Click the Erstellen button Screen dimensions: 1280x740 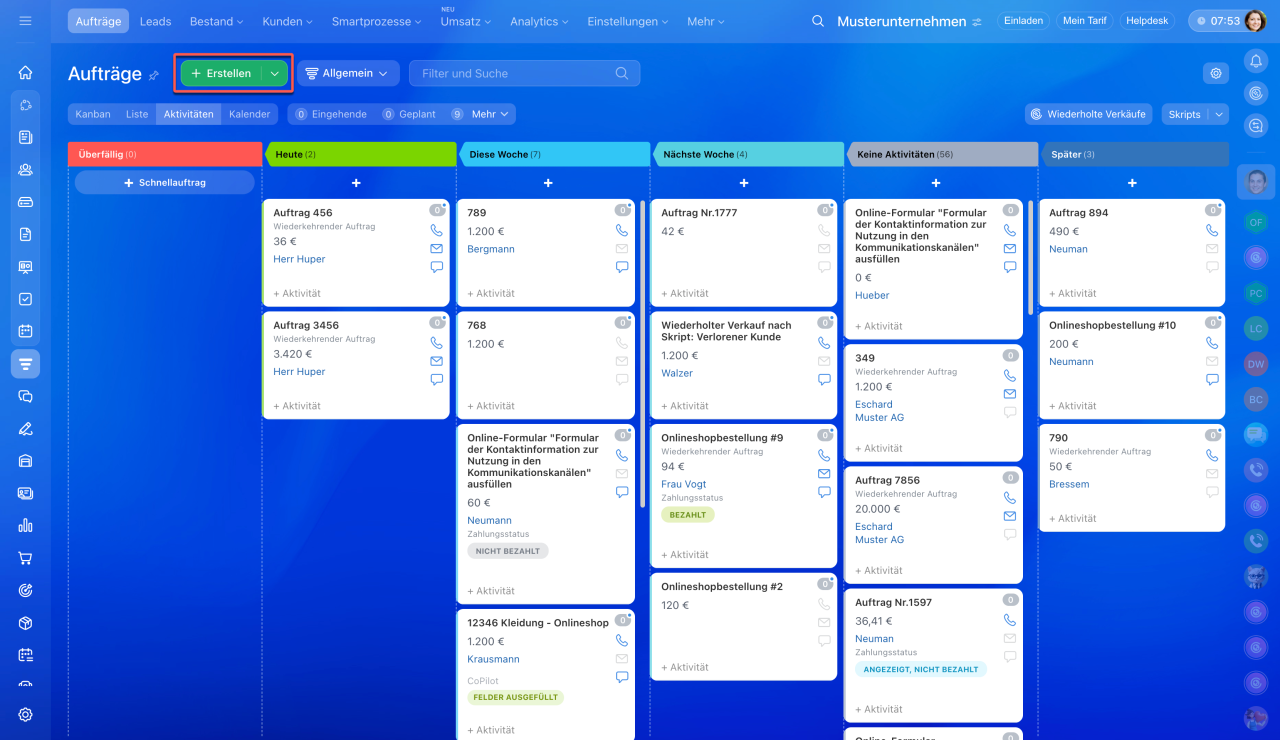pos(221,73)
